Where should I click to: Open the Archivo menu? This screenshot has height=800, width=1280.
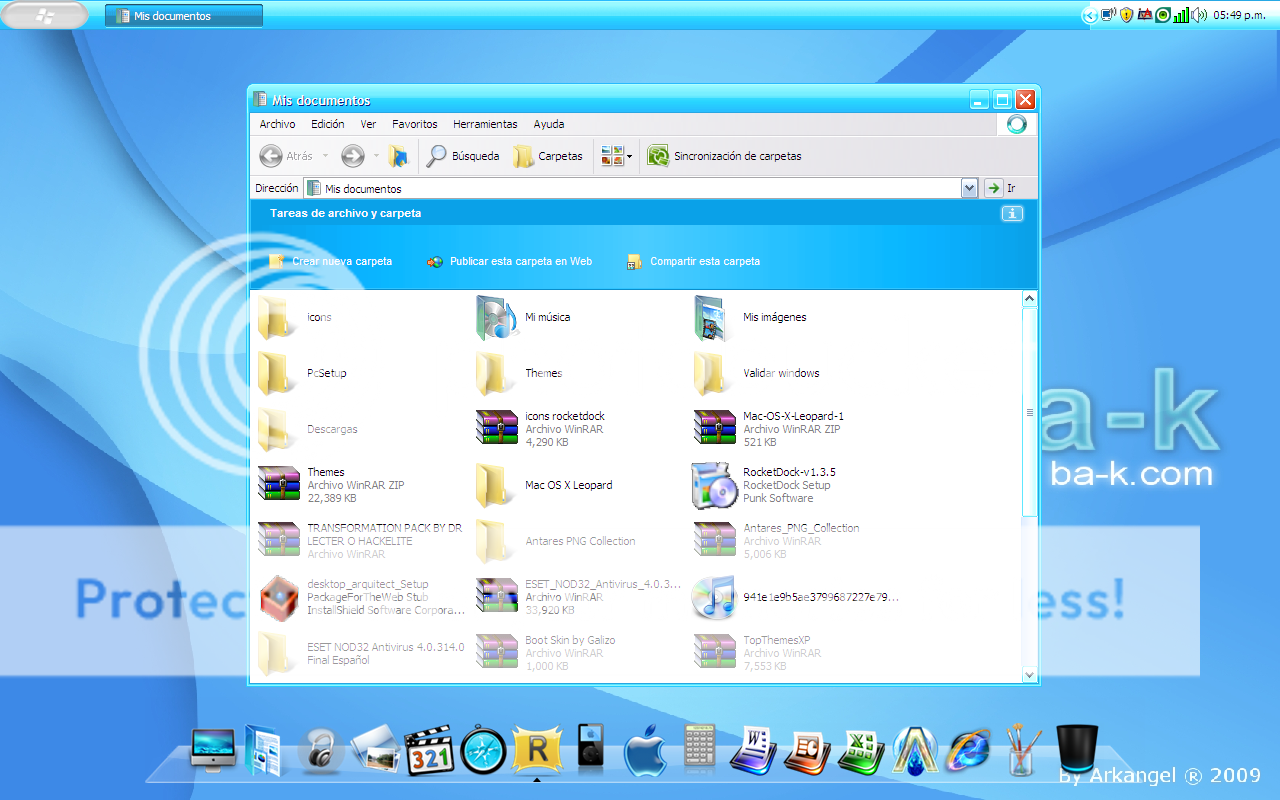coord(277,124)
